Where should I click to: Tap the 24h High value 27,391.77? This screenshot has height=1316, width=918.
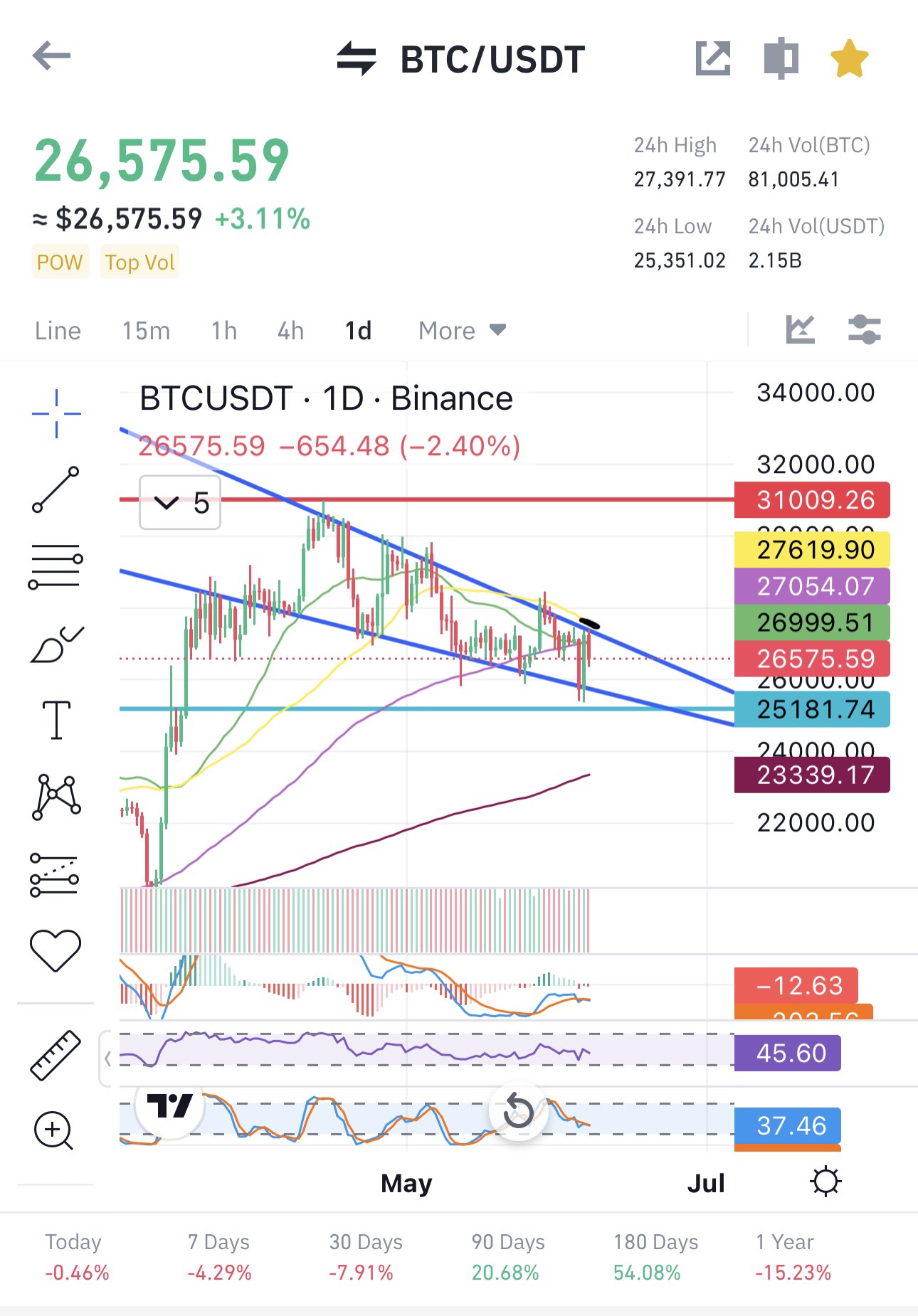pos(680,179)
